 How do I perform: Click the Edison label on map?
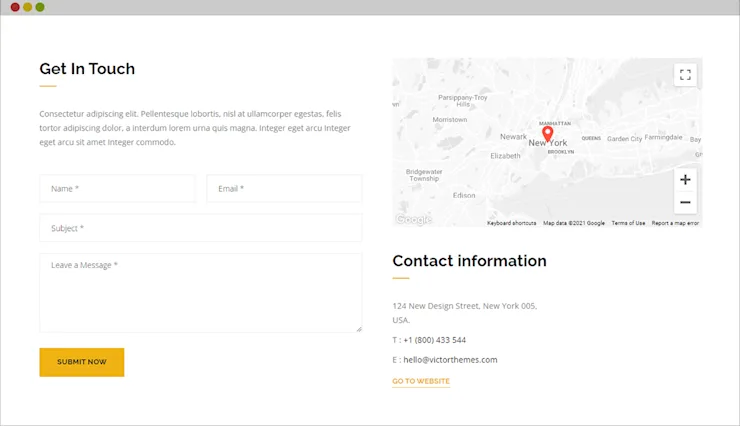tap(464, 195)
